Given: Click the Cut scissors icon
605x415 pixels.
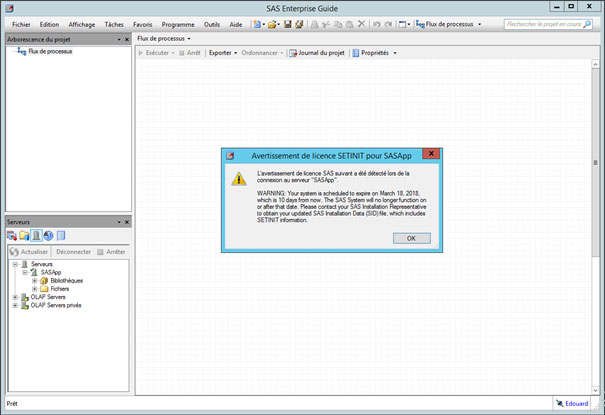Looking at the screenshot, I should (x=326, y=24).
